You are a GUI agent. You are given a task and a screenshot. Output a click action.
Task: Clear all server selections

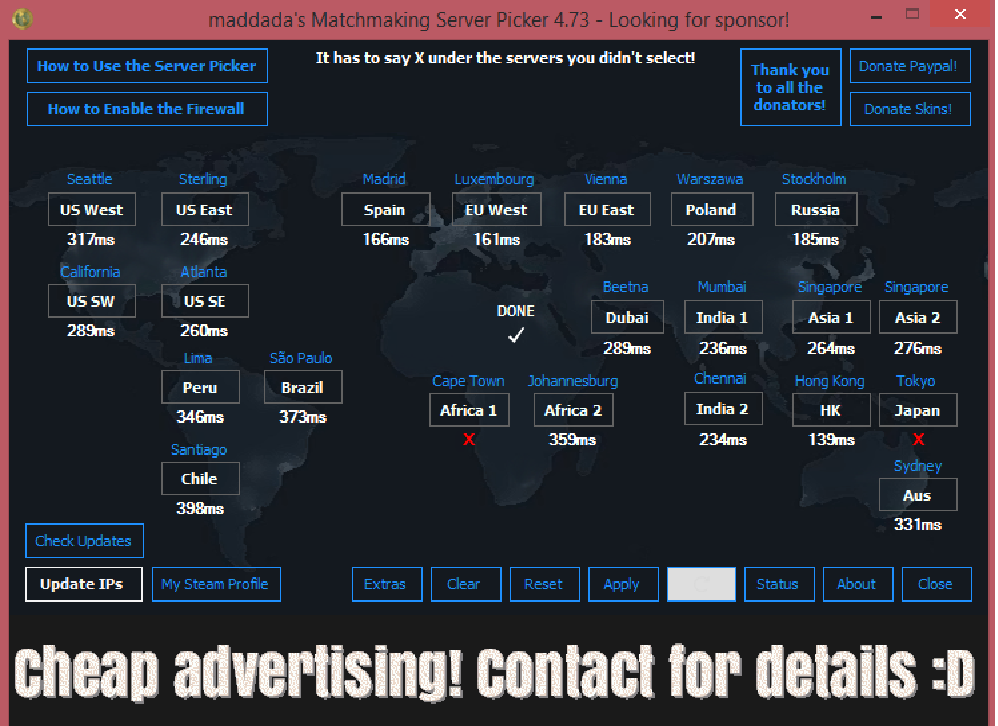click(465, 584)
